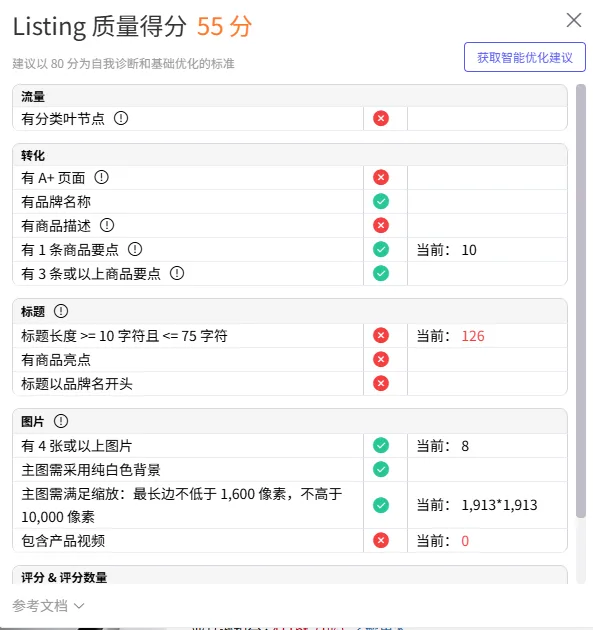Click red fail icon for 标题以品牌名开头
This screenshot has height=630, width=593.
[381, 383]
